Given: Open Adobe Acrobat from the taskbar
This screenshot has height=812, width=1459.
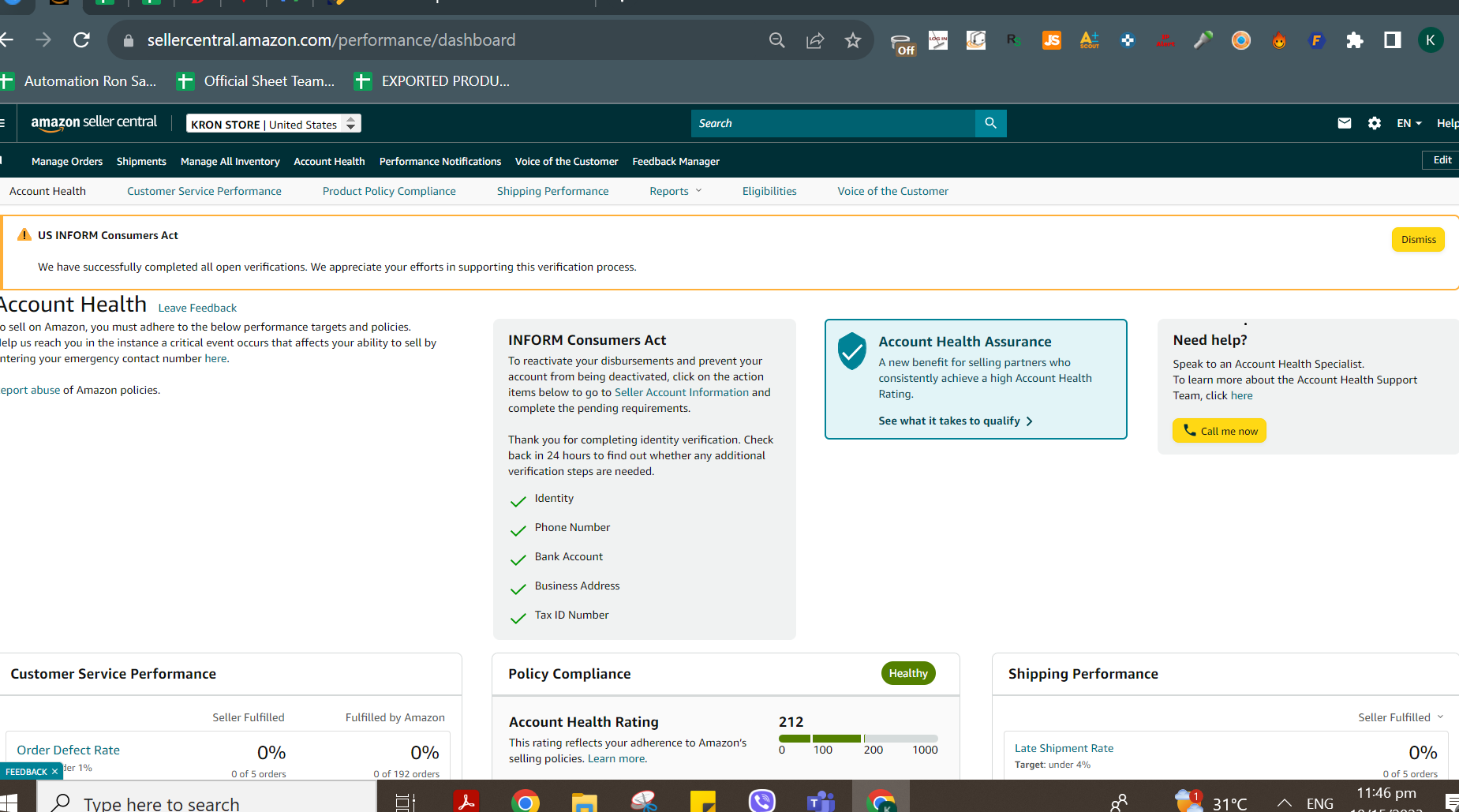Looking at the screenshot, I should coord(466,801).
